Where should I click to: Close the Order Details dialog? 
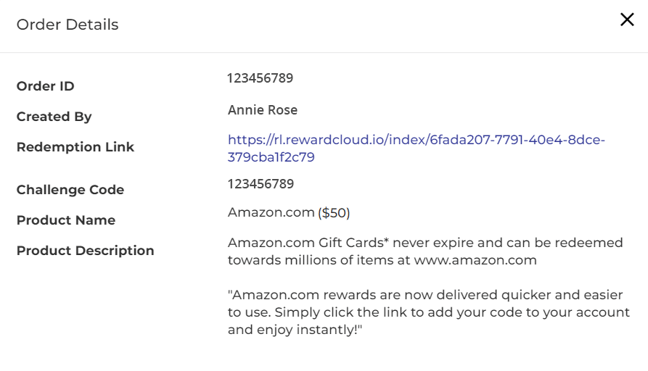tap(627, 19)
